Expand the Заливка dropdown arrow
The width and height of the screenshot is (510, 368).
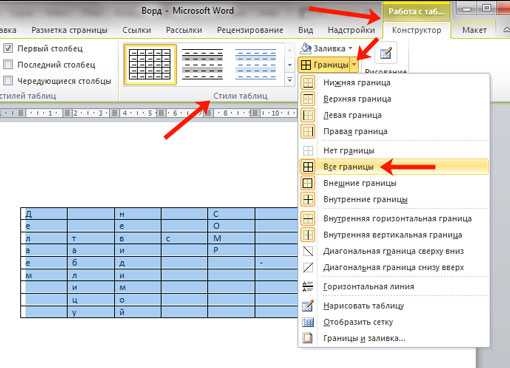350,48
